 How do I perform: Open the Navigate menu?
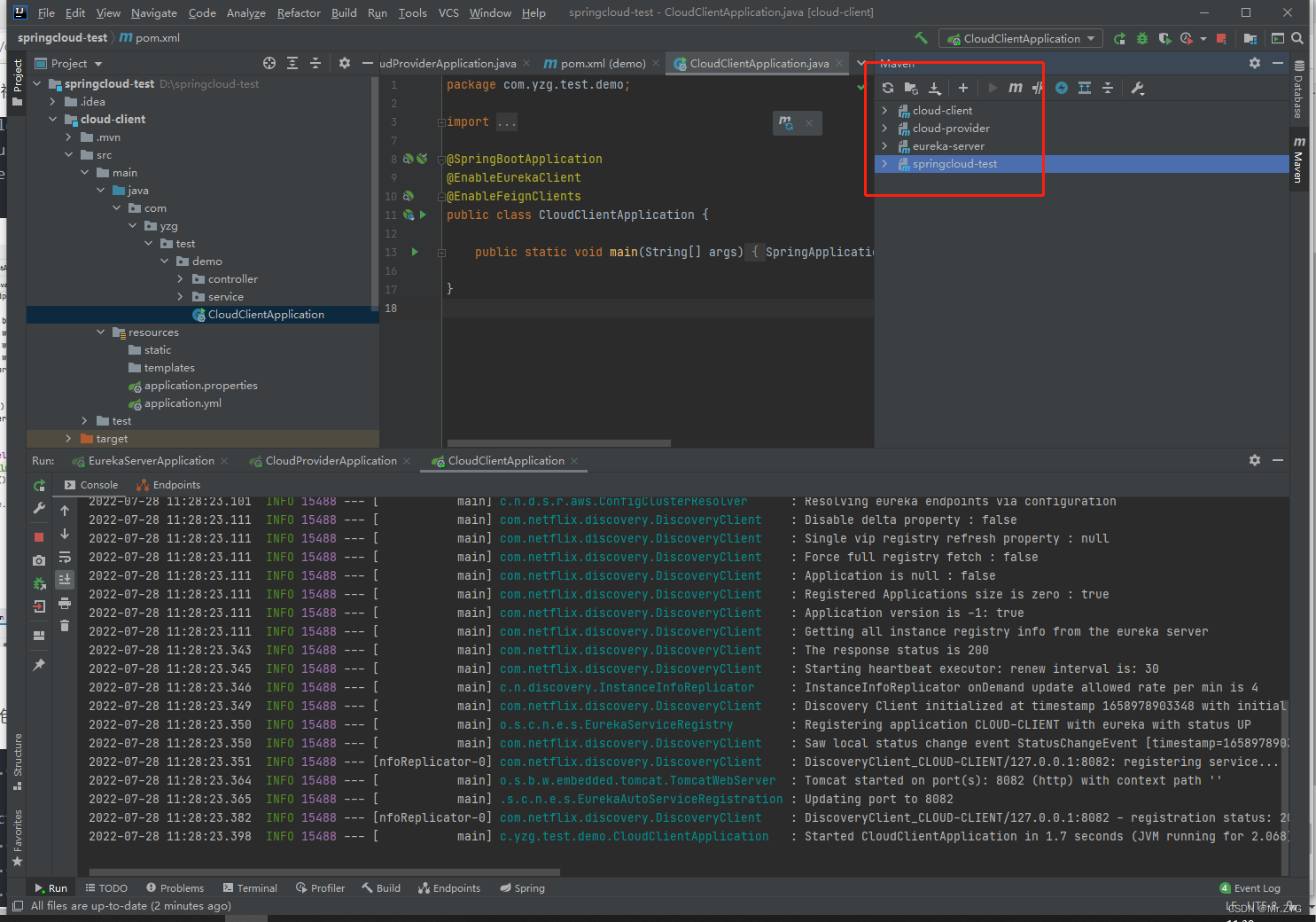pyautogui.click(x=154, y=12)
